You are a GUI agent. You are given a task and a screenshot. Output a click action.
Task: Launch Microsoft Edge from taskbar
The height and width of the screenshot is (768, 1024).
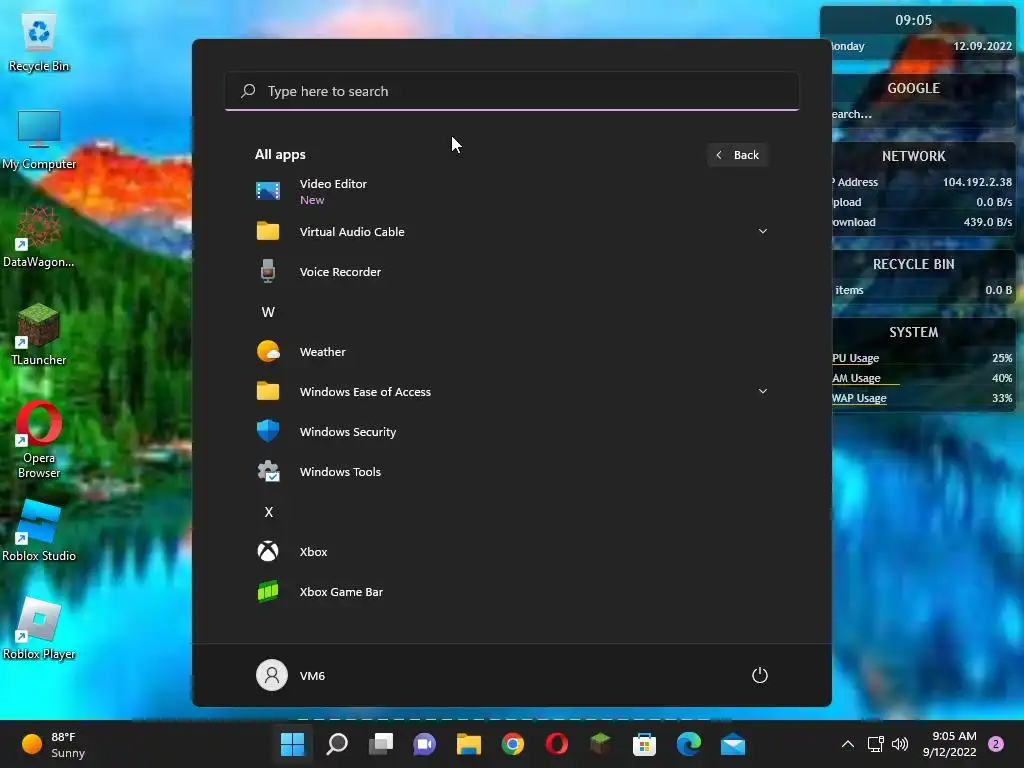tap(688, 744)
